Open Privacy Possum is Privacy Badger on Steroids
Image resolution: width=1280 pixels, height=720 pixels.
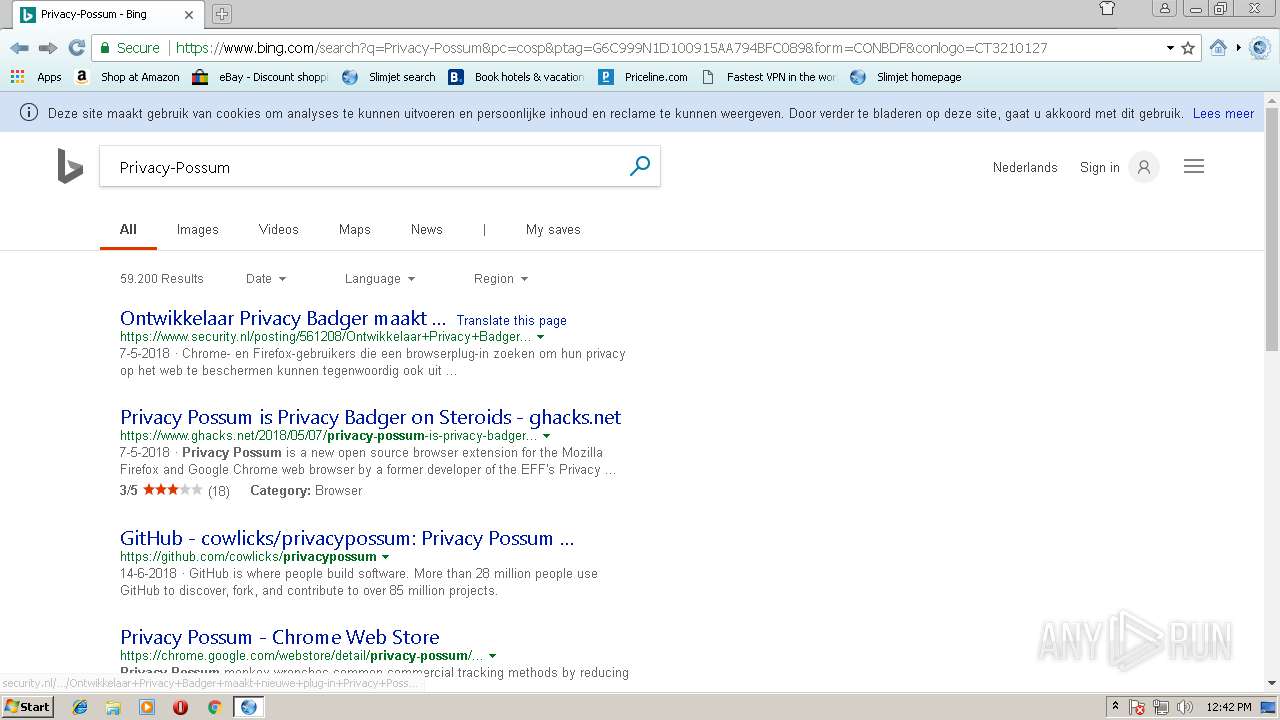pyautogui.click(x=370, y=417)
